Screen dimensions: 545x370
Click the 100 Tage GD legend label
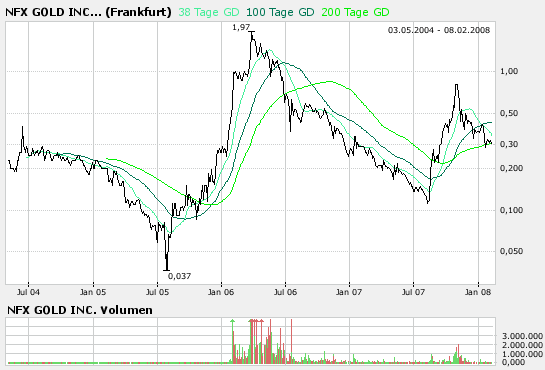coord(280,13)
